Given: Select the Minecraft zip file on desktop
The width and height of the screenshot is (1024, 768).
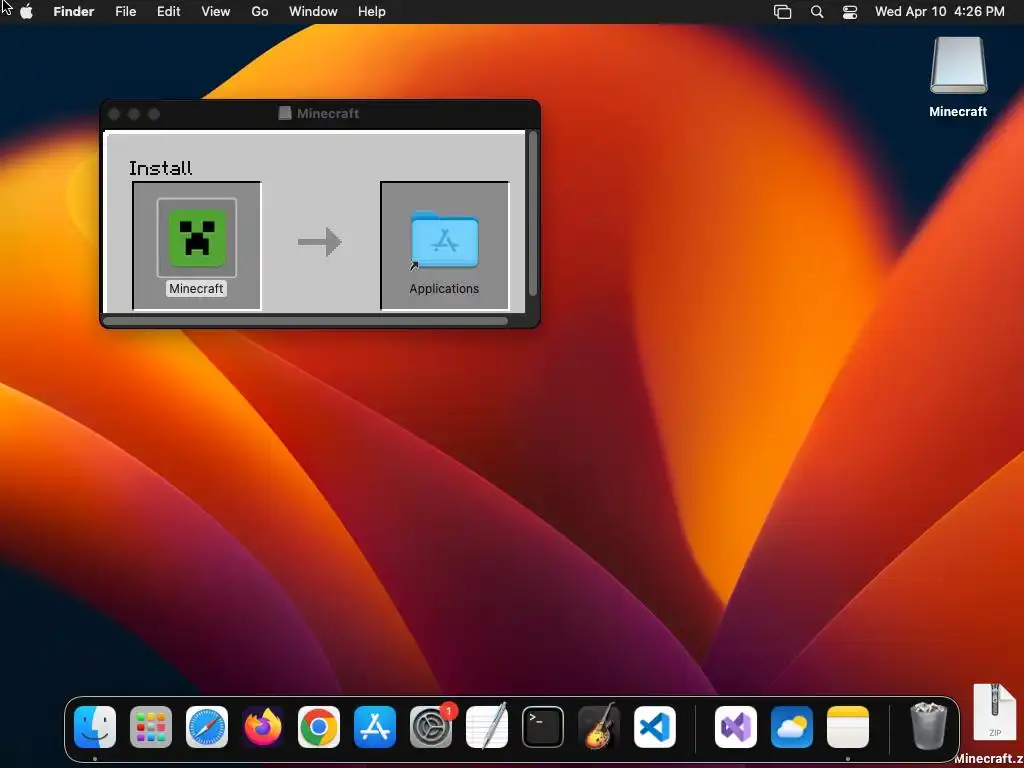Looking at the screenshot, I should click(994, 712).
